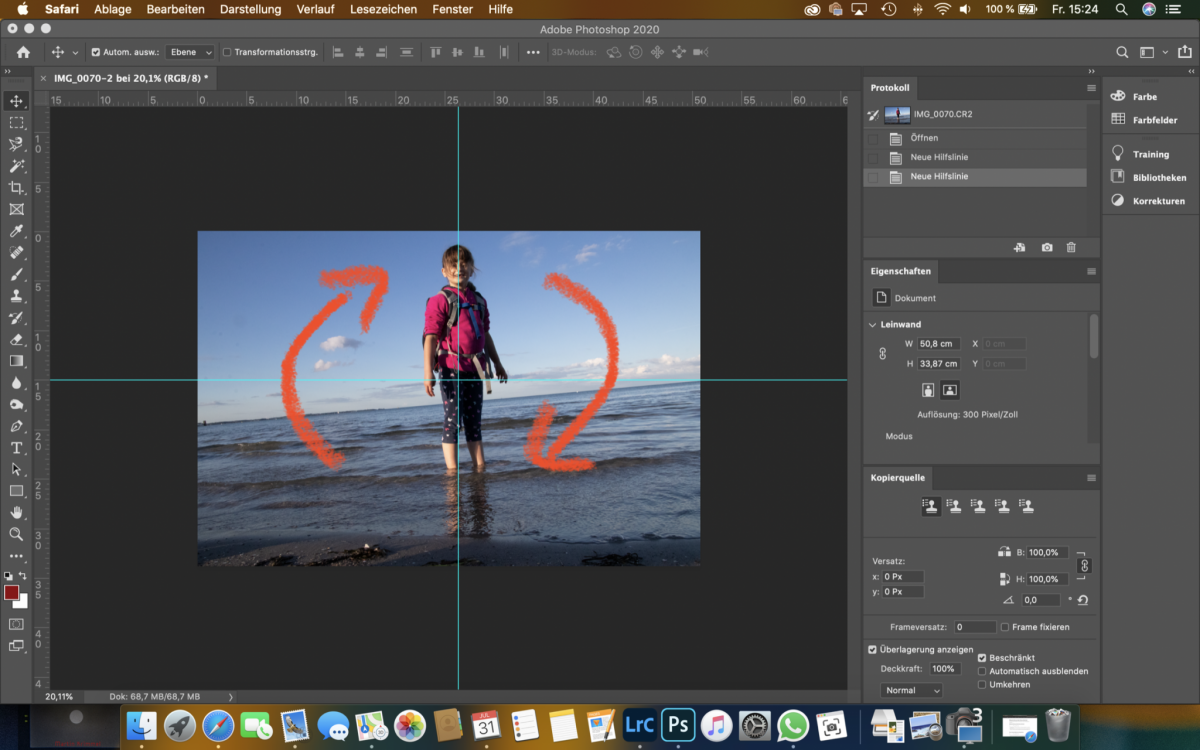Click the foreground color swatch

[11, 594]
